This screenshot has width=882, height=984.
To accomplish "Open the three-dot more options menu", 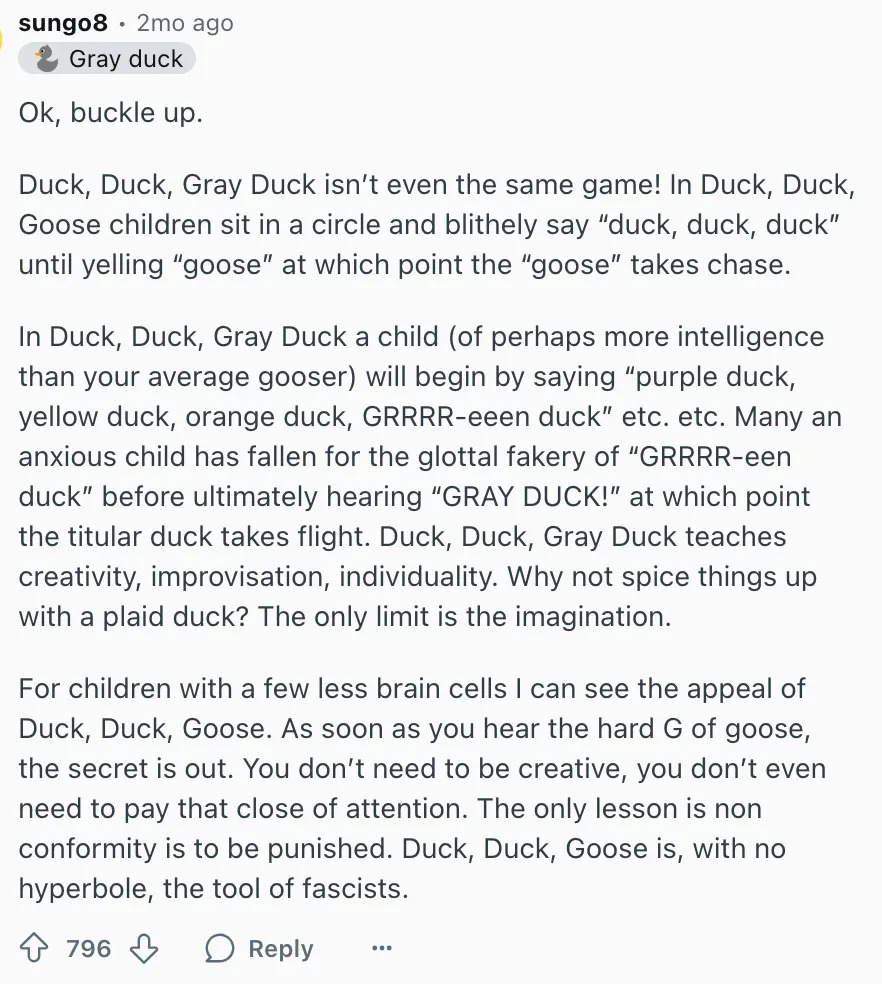I will click(x=381, y=948).
